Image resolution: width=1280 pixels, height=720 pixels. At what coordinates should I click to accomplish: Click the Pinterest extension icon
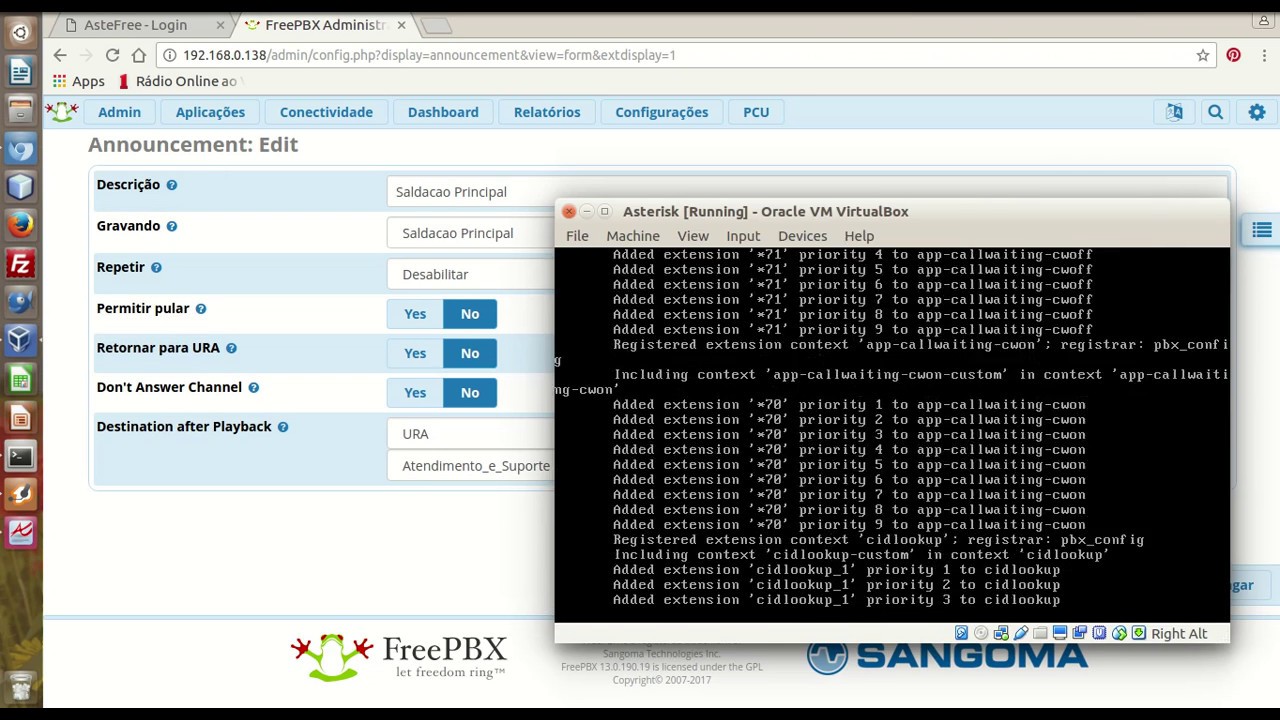click(1234, 55)
